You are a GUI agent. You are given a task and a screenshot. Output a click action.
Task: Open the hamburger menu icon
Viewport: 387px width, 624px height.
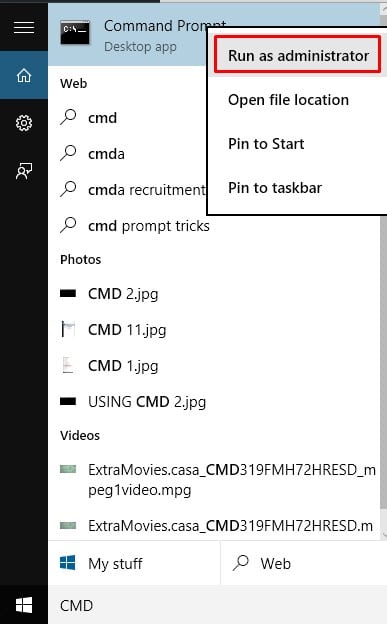24,27
